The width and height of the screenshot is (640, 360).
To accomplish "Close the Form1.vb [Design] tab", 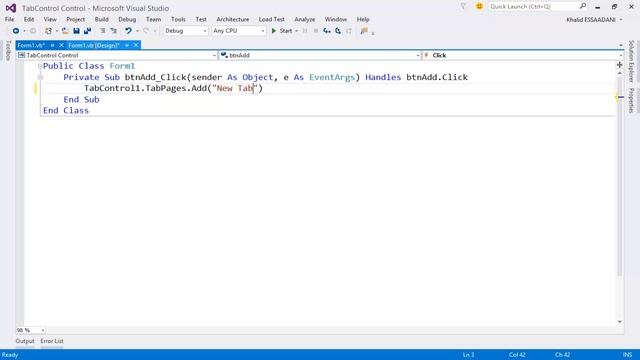I will pyautogui.click(x=136, y=45).
